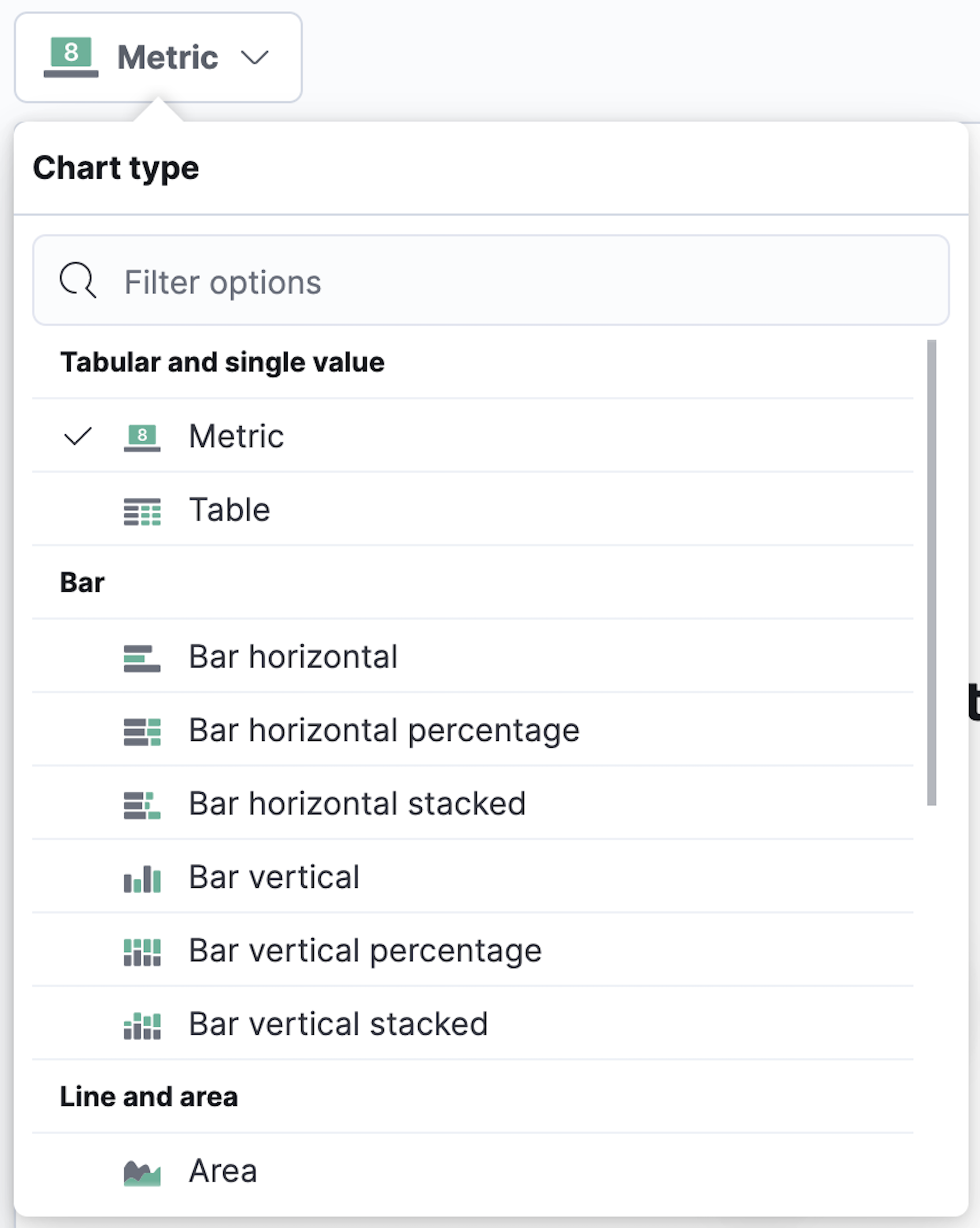This screenshot has width=980, height=1228.
Task: Select Table as the active visualization
Action: click(229, 510)
